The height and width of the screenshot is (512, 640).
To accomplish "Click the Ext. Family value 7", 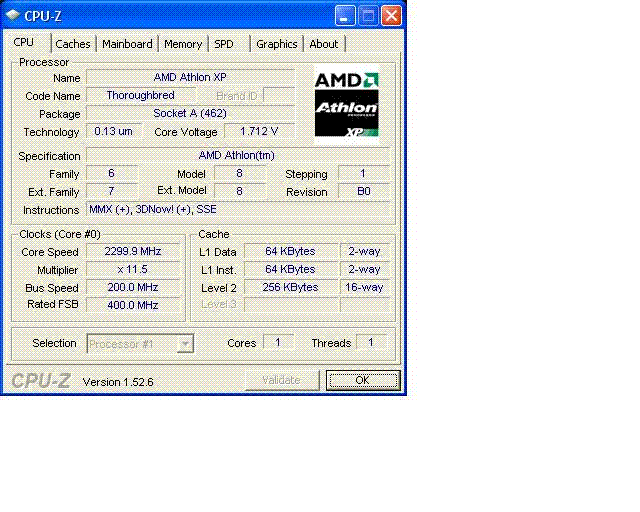I will click(x=111, y=191).
